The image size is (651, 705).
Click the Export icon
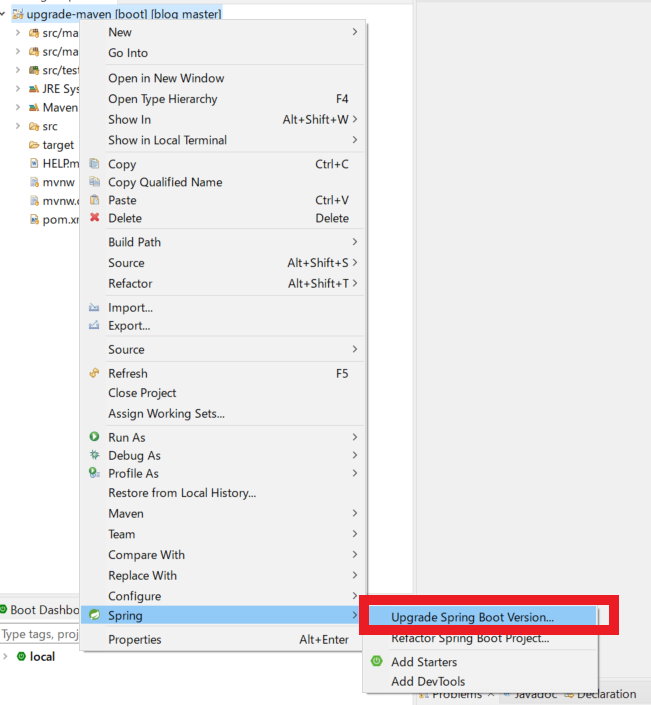(x=94, y=325)
